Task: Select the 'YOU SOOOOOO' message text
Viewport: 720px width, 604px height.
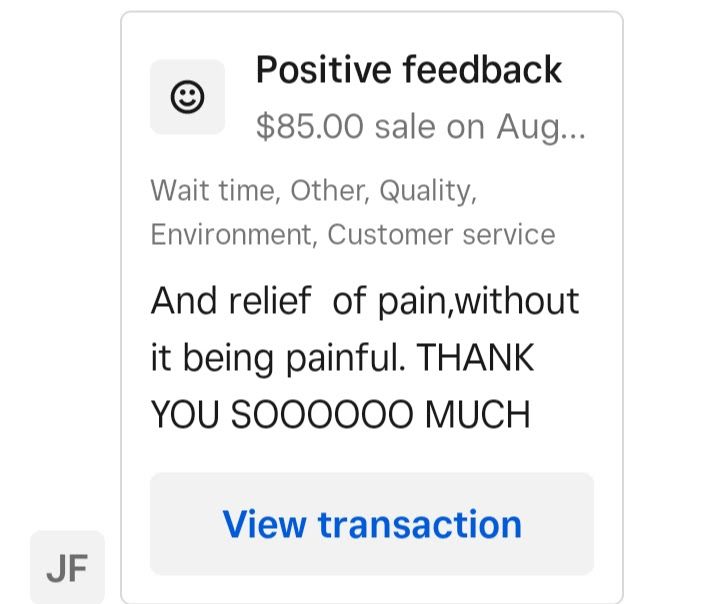Action: pyautogui.click(x=282, y=414)
